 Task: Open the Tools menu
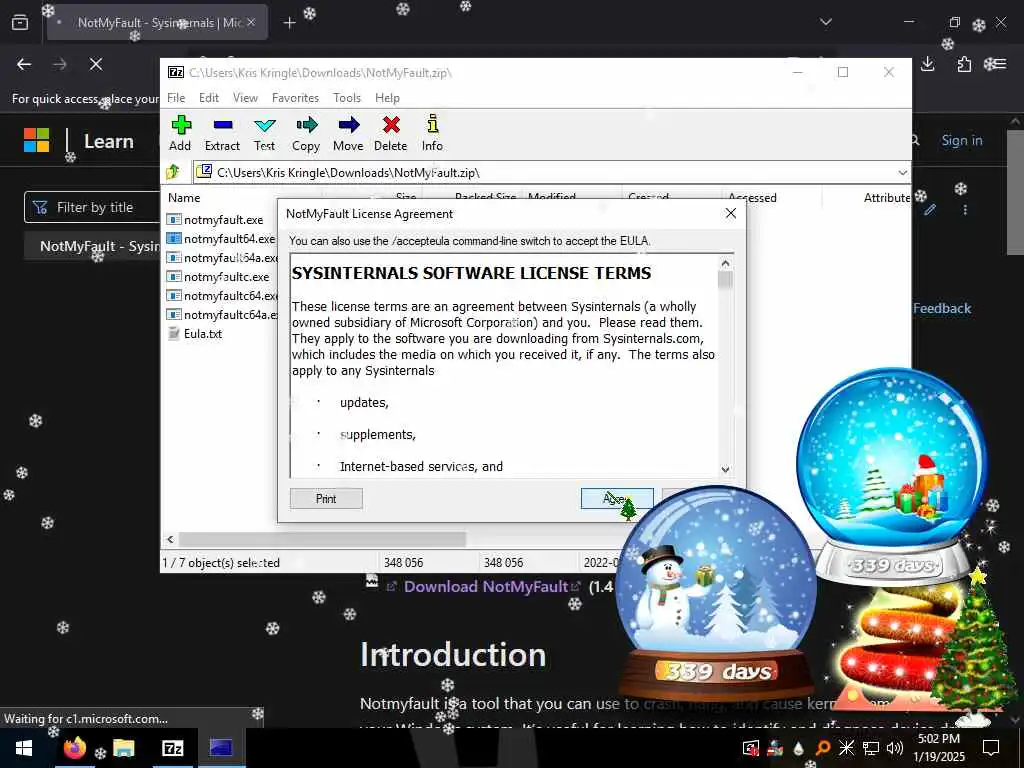(347, 98)
